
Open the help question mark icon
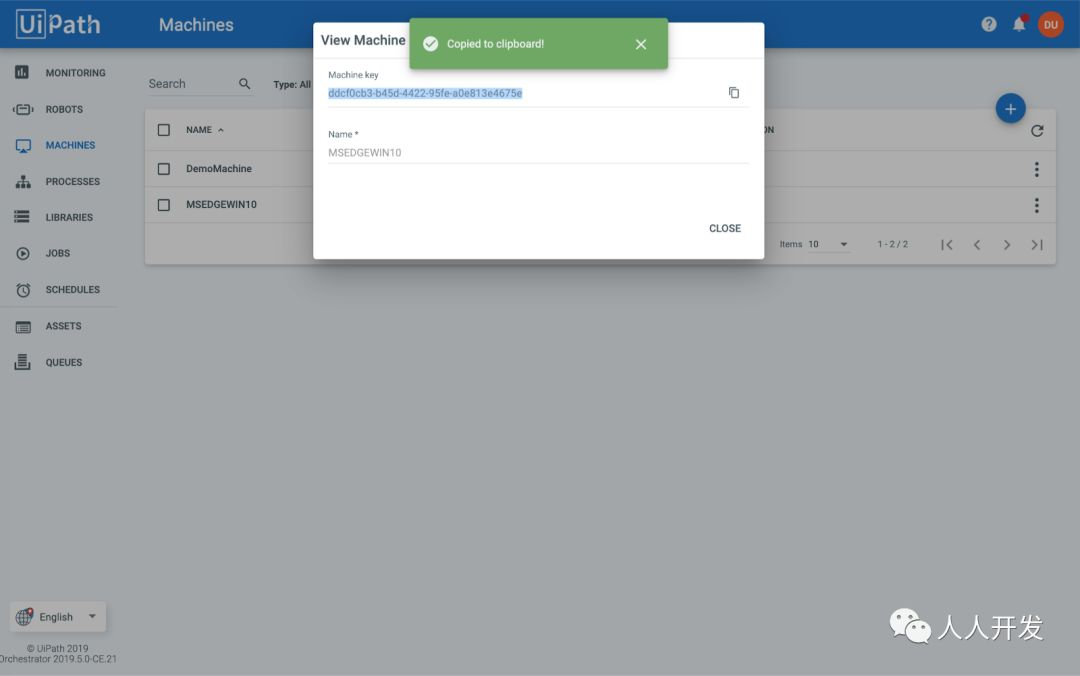pyautogui.click(x=988, y=25)
